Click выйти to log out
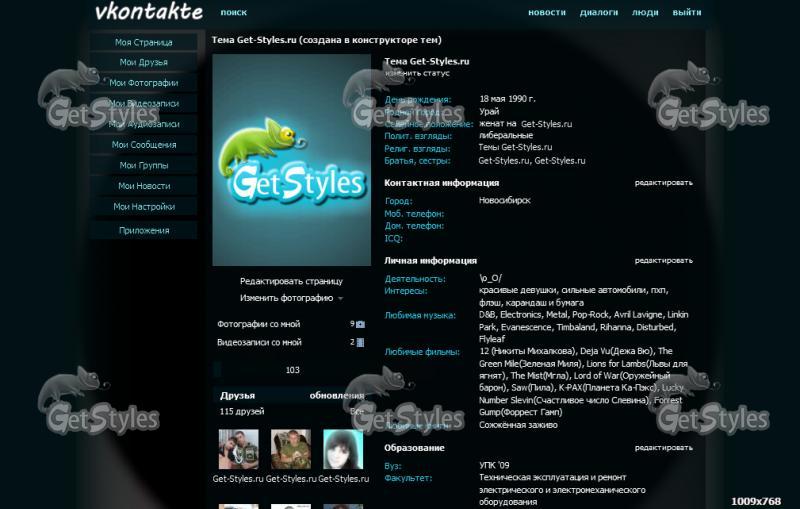 [x=687, y=12]
